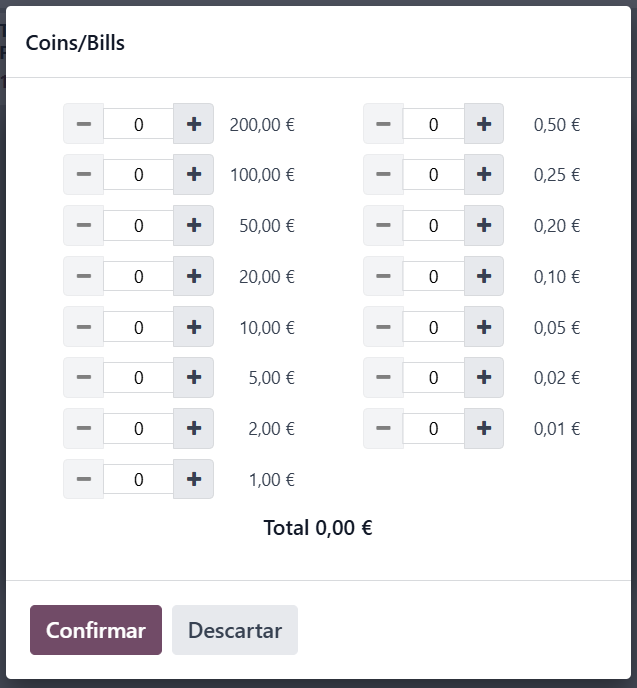Click plus for the 20,00 € denomination
This screenshot has width=637, height=688.
tap(193, 276)
